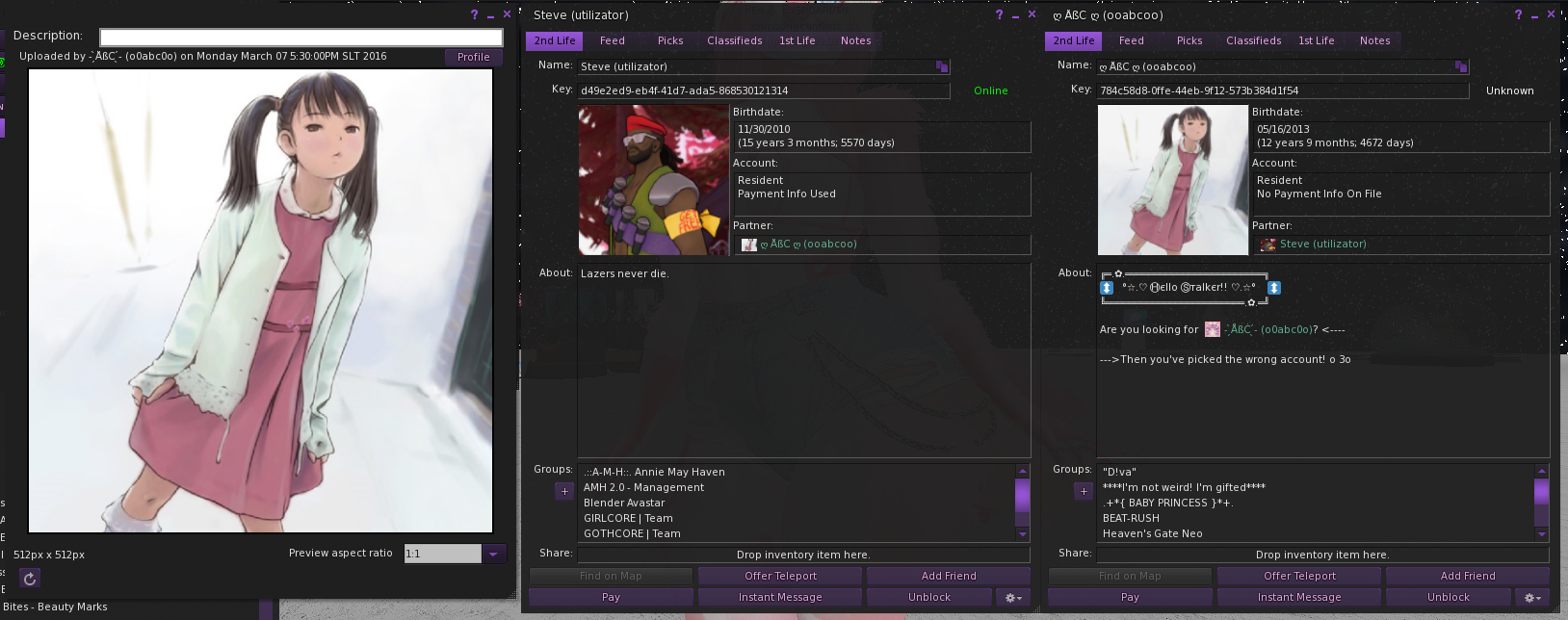Viewport: 1568px width, 620px height.
Task: Open the gear options menu in Steve's profile
Action: [1013, 598]
